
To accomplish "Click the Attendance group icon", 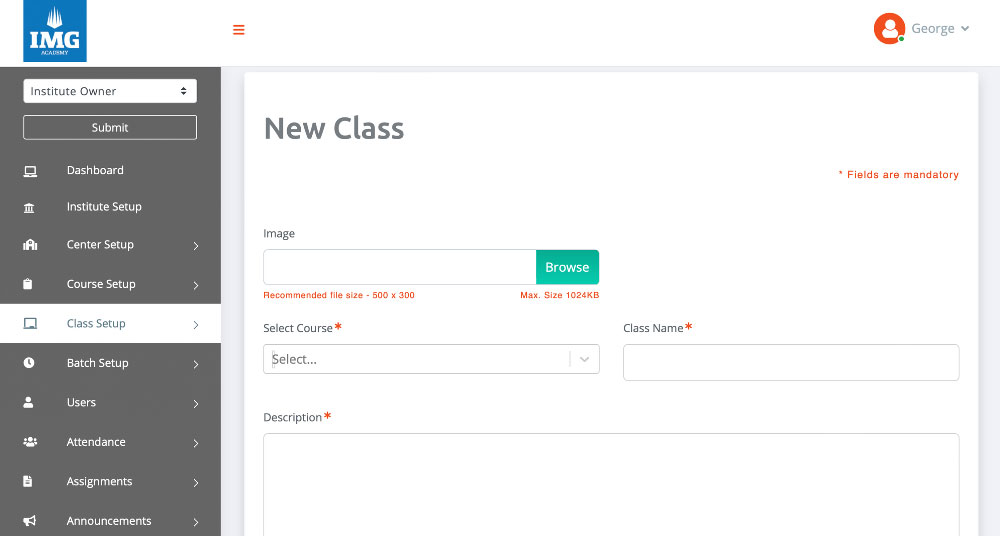I will pyautogui.click(x=29, y=442).
